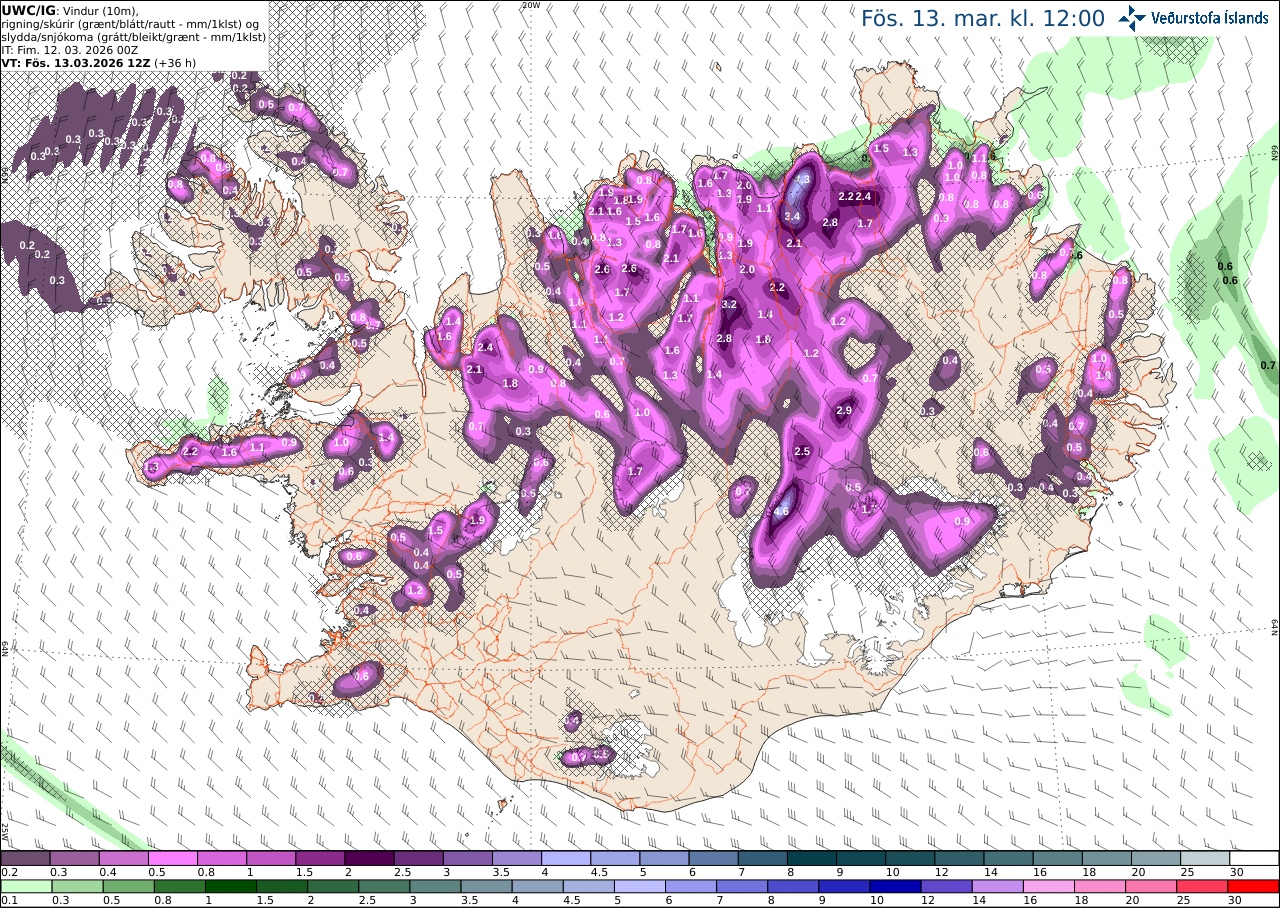Pick the 2 swatch in the green rain scale

(332, 886)
